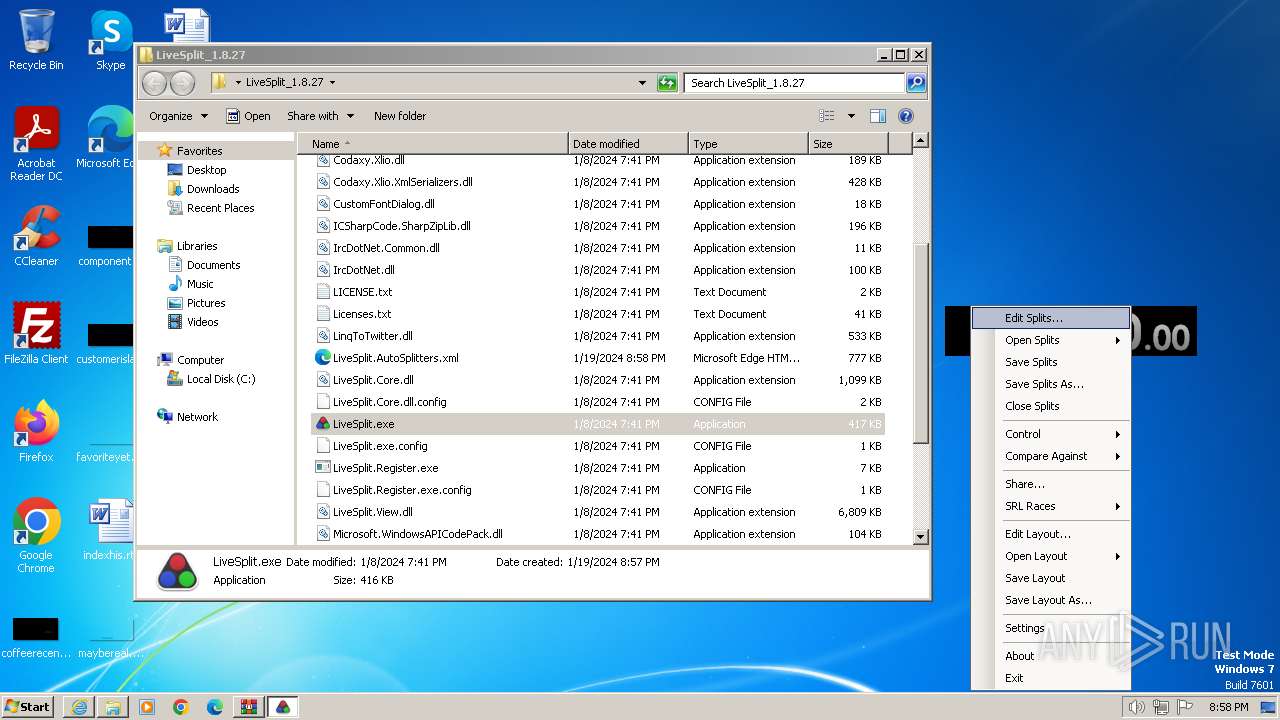Expand the Open Splits submenu

coord(1050,340)
